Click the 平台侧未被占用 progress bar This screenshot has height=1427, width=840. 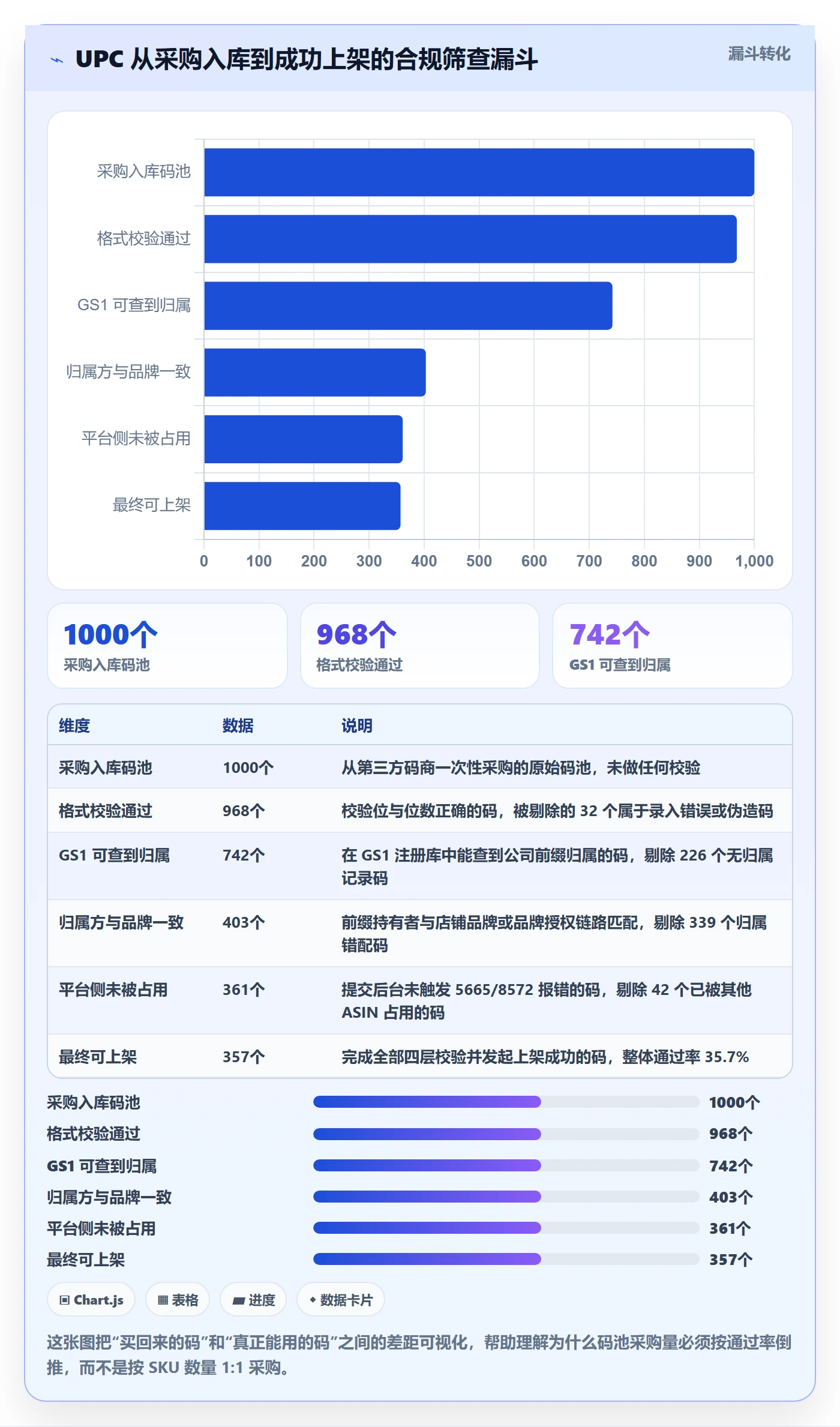pos(506,1228)
